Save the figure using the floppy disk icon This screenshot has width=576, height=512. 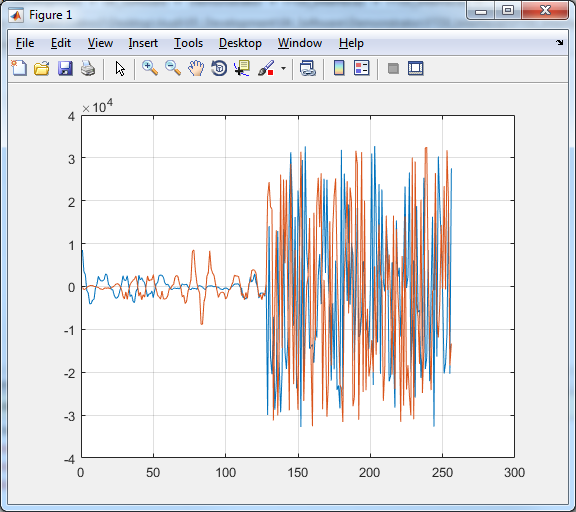click(65, 68)
